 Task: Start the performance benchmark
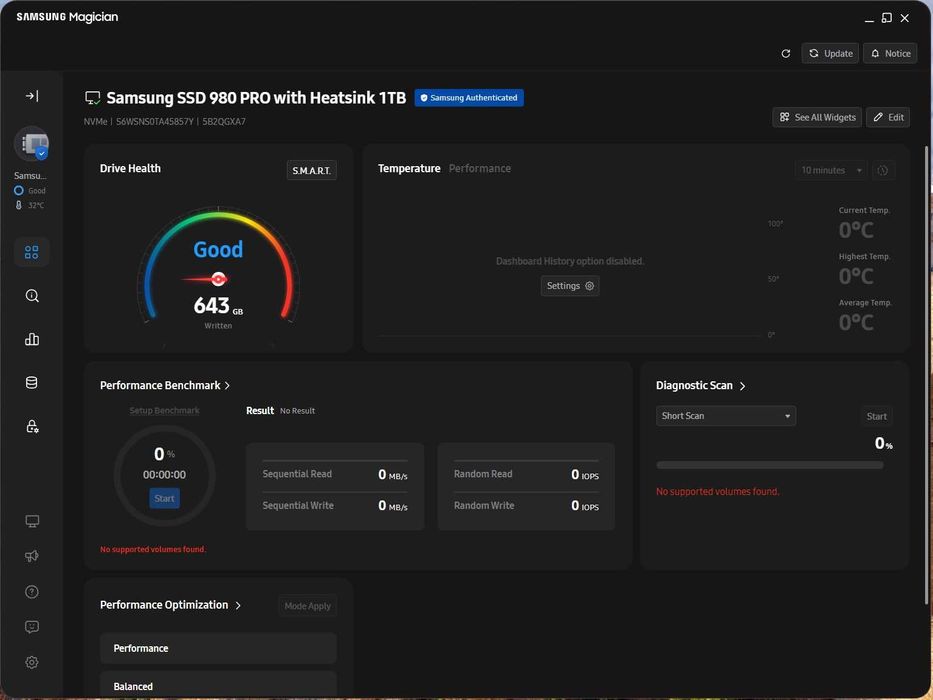tap(164, 498)
